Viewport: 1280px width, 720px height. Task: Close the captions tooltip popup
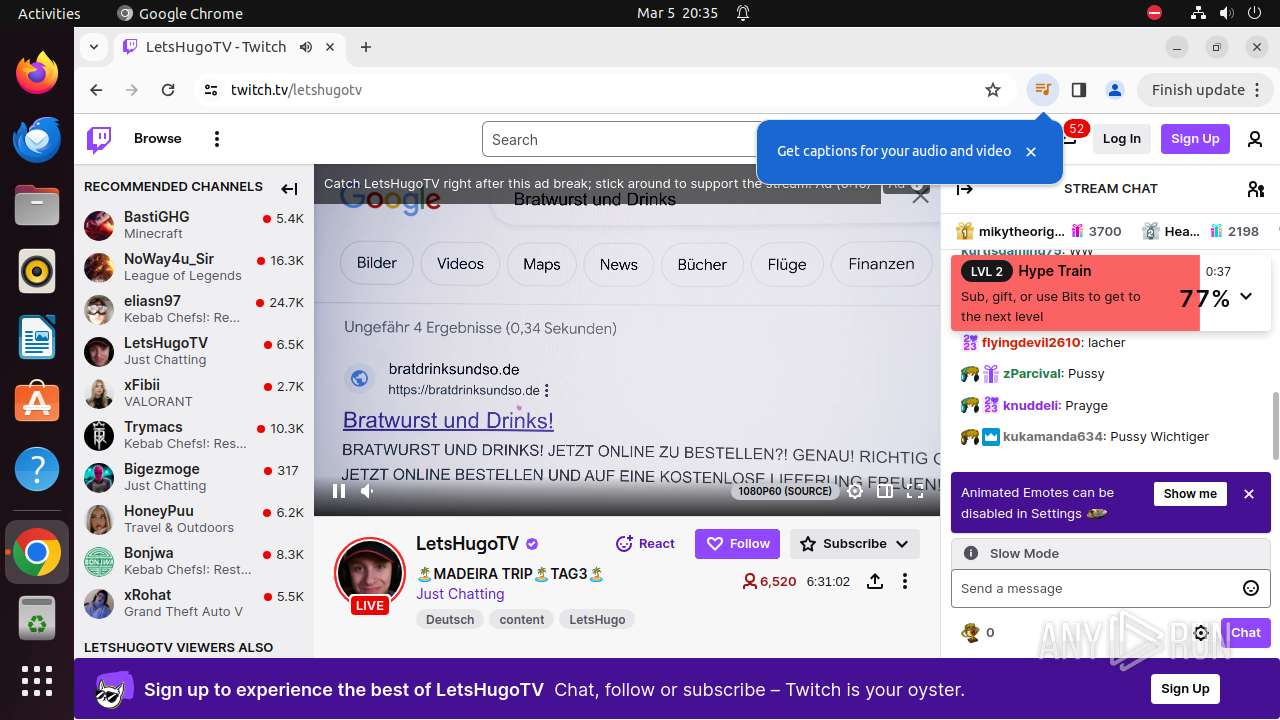1031,152
